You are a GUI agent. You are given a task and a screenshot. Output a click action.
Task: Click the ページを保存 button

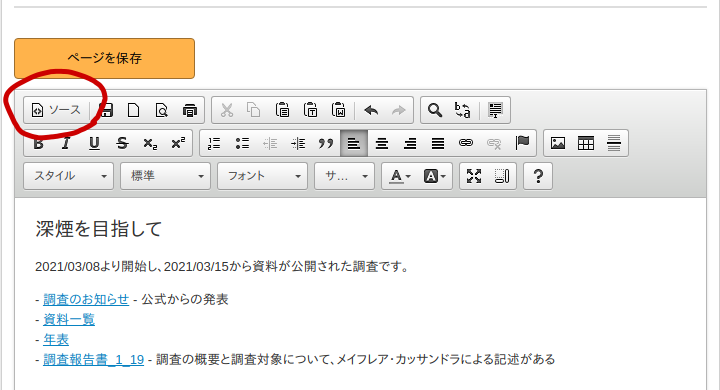click(104, 58)
